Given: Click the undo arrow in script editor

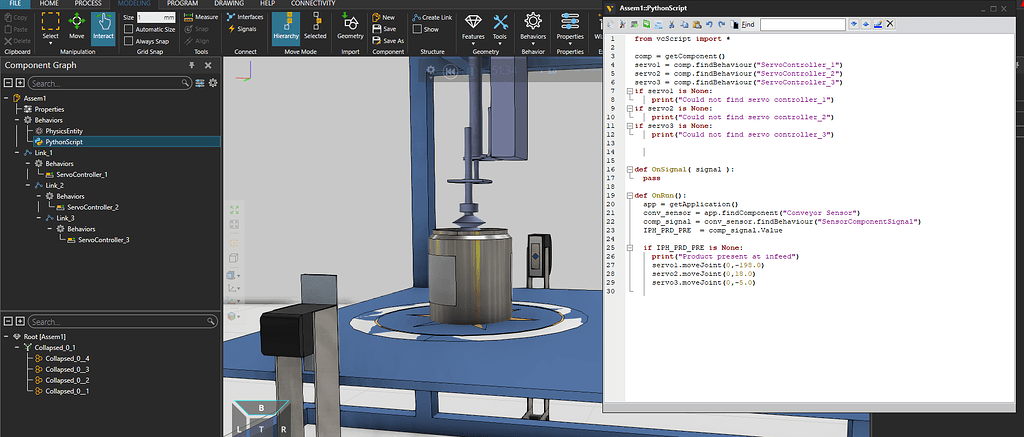Looking at the screenshot, I should pyautogui.click(x=708, y=23).
